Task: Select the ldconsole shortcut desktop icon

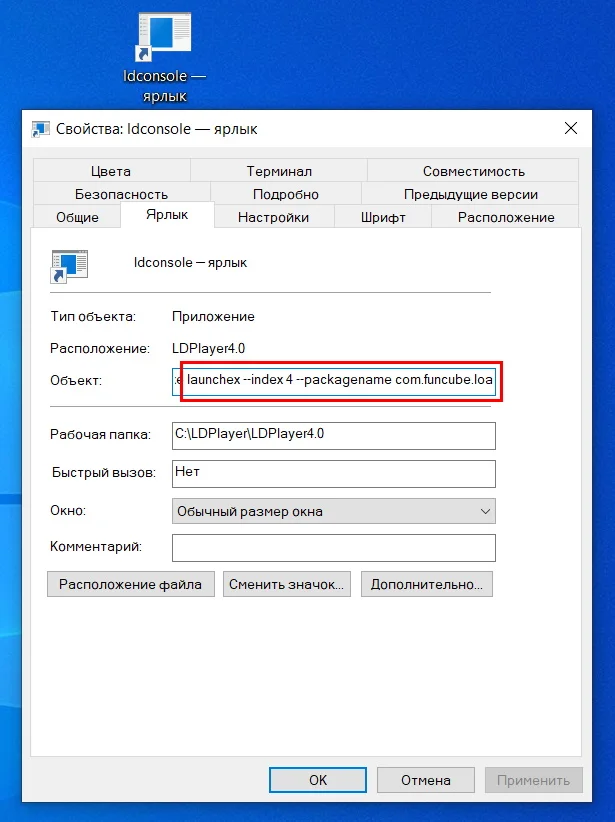Action: pyautogui.click(x=164, y=57)
